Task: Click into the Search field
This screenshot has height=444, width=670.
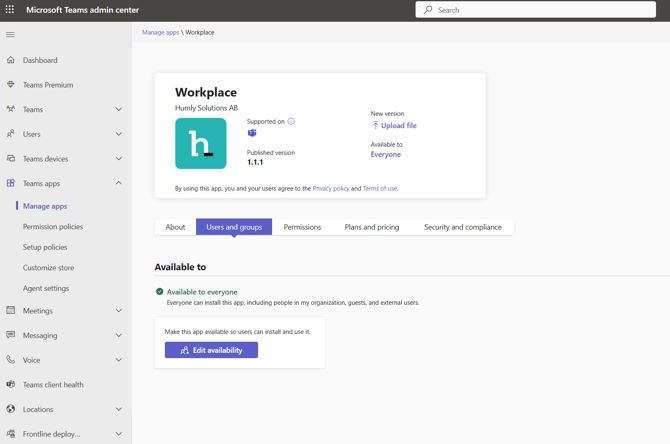Action: (540, 10)
